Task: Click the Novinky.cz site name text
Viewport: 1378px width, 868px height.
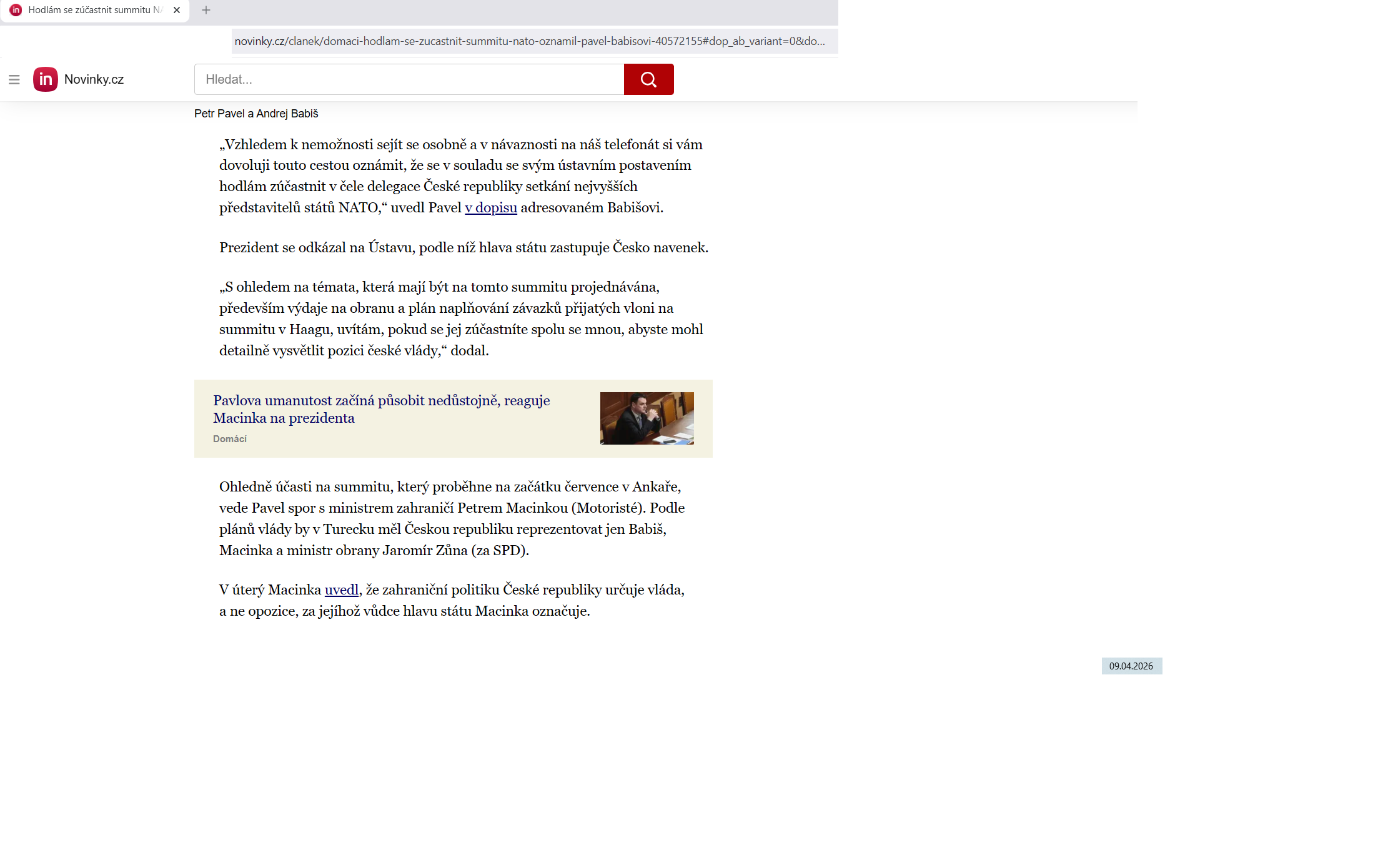Action: [94, 79]
